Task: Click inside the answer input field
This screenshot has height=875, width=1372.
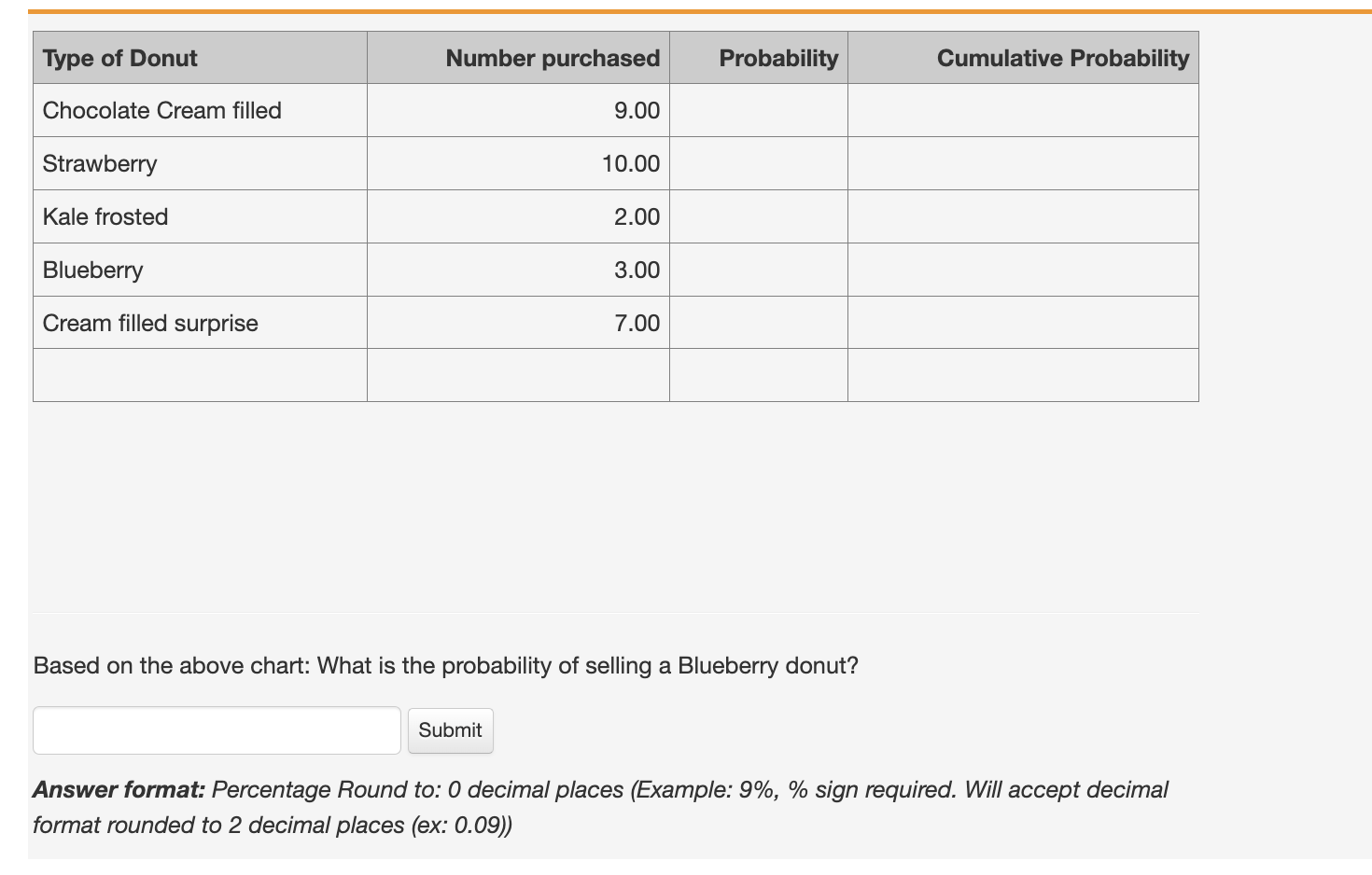Action: click(x=217, y=730)
